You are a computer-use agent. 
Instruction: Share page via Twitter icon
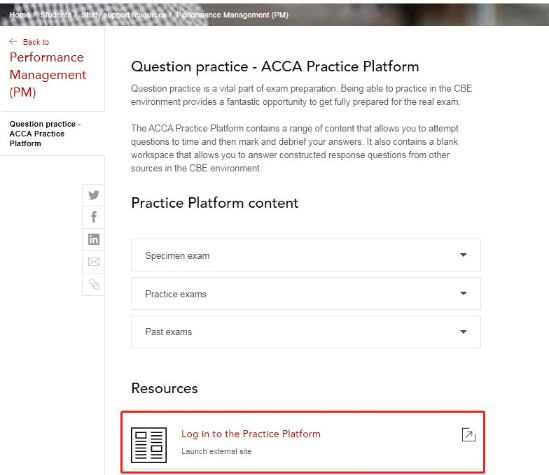coord(93,195)
